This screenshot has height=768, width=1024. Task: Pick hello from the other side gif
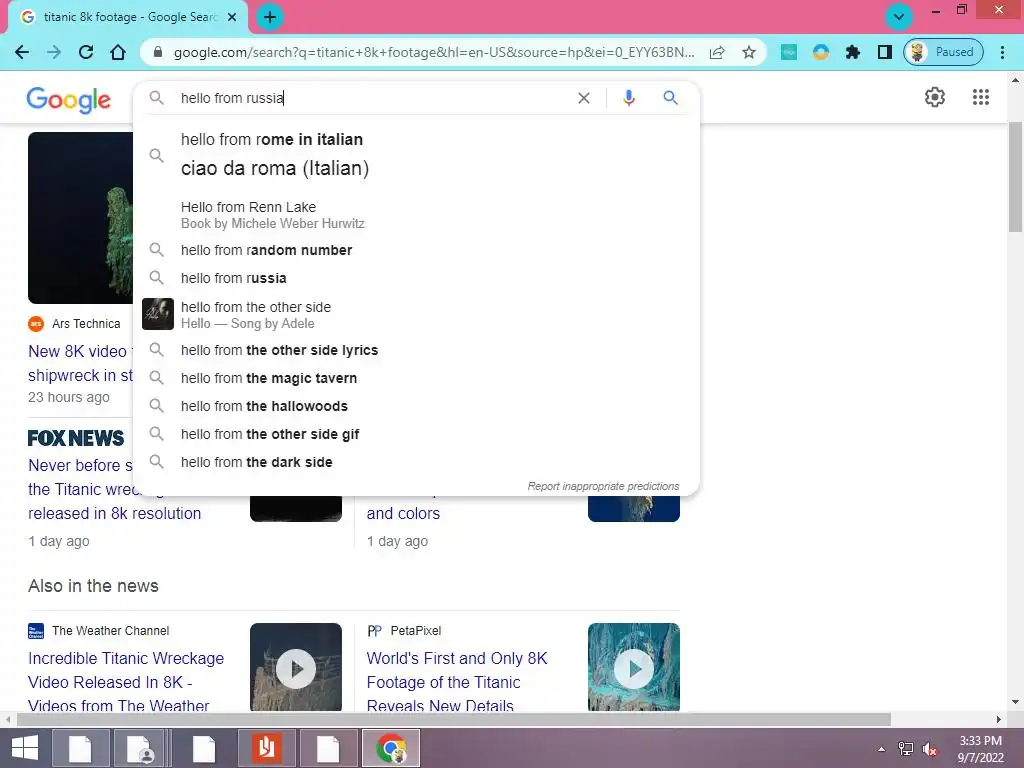click(417, 434)
